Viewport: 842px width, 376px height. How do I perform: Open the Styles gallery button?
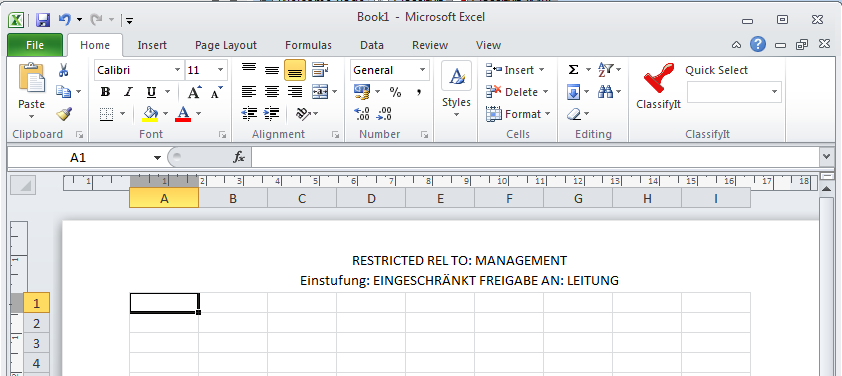point(456,90)
